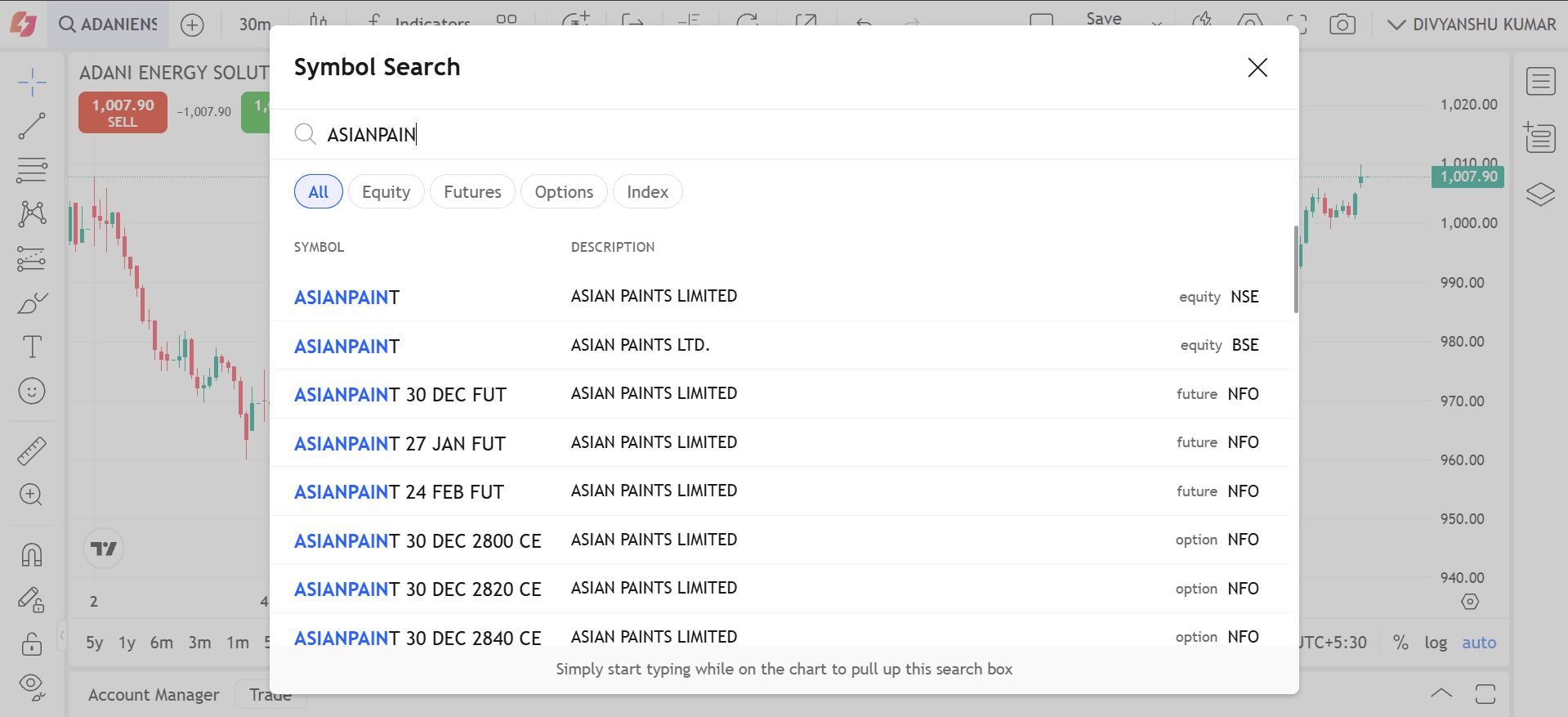The height and width of the screenshot is (717, 1568).
Task: Choose ASIANPAINT equity on NSE
Action: tap(783, 297)
